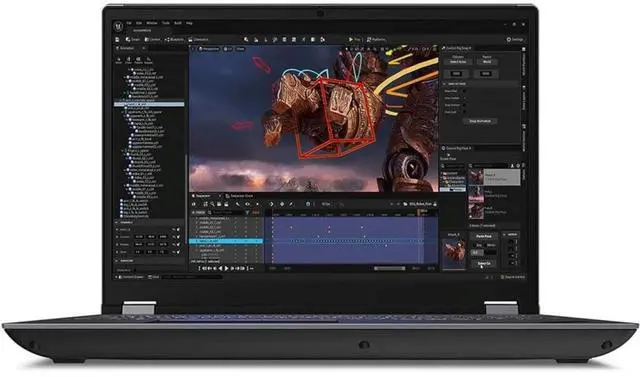Open the Content dropdown in toolbar

pyautogui.click(x=153, y=40)
